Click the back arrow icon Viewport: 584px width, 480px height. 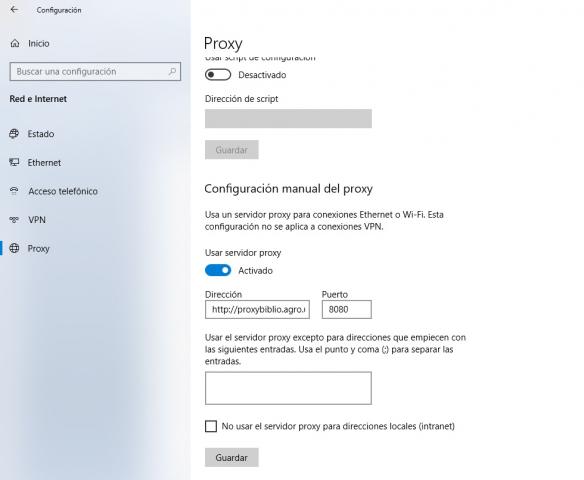pos(14,10)
